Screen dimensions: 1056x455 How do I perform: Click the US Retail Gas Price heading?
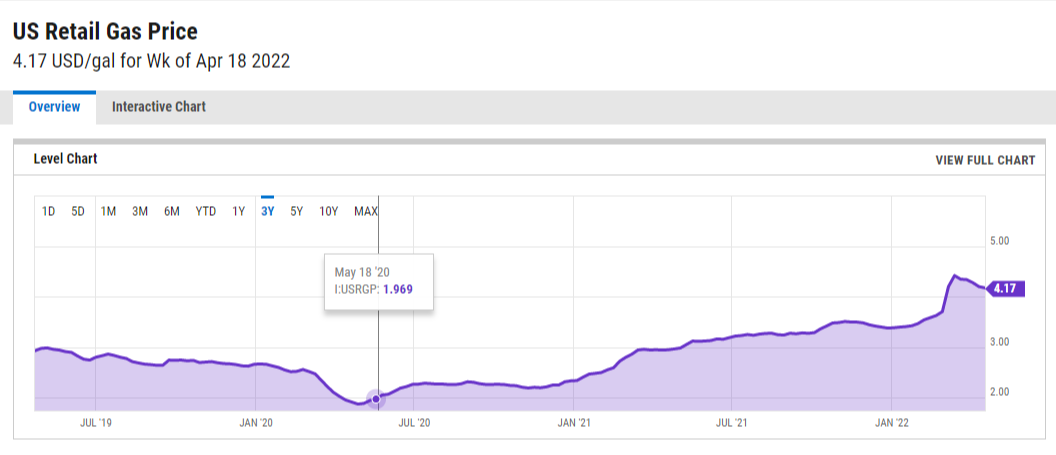(x=105, y=31)
